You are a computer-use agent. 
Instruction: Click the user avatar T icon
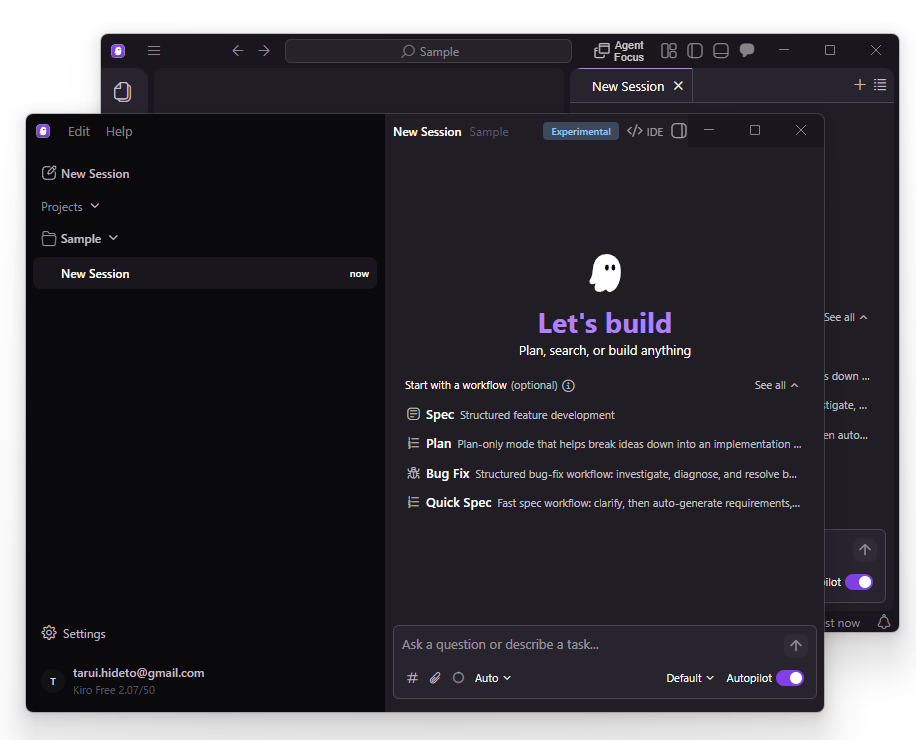click(53, 681)
